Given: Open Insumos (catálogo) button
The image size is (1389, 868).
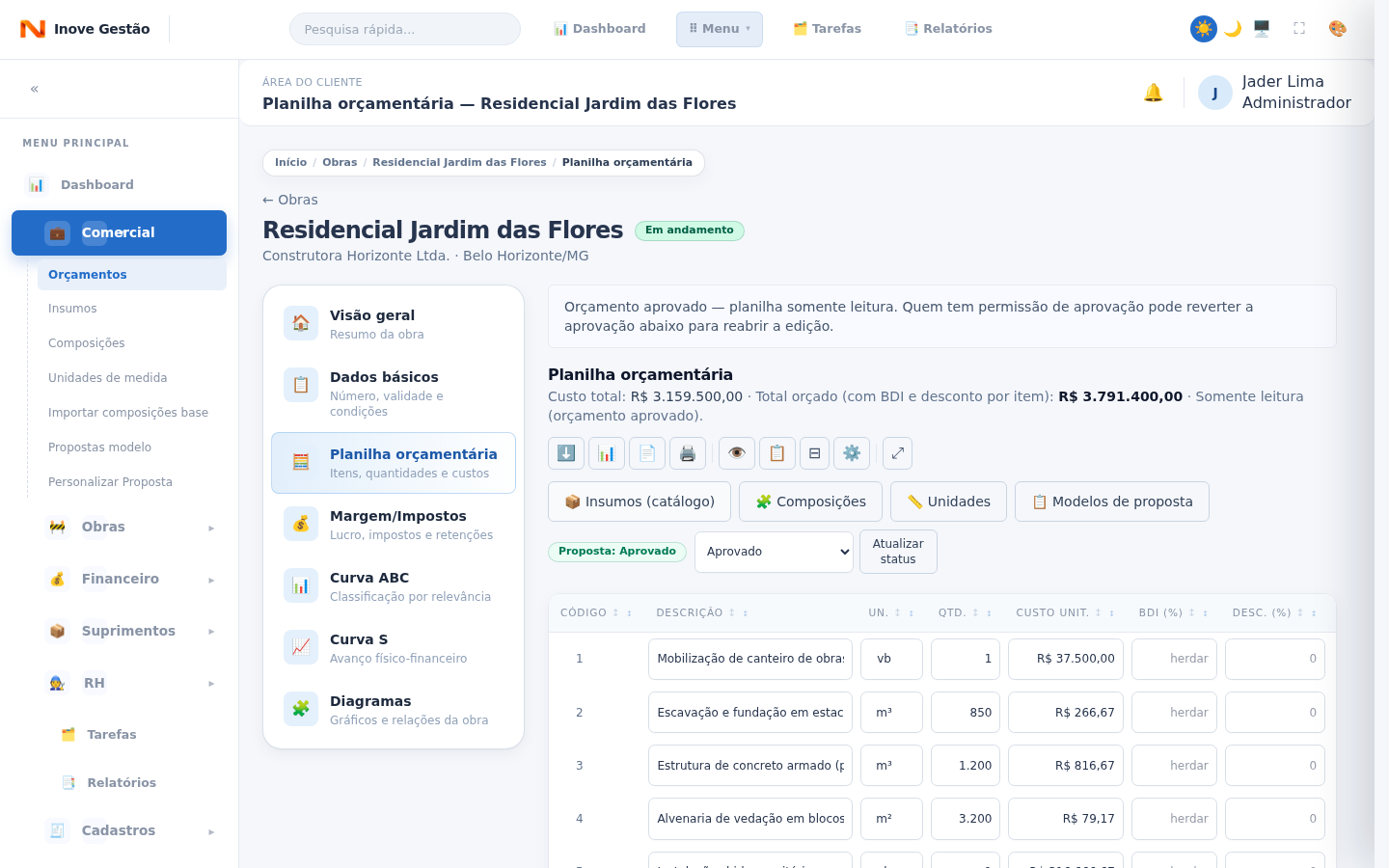Looking at the screenshot, I should pyautogui.click(x=640, y=502).
